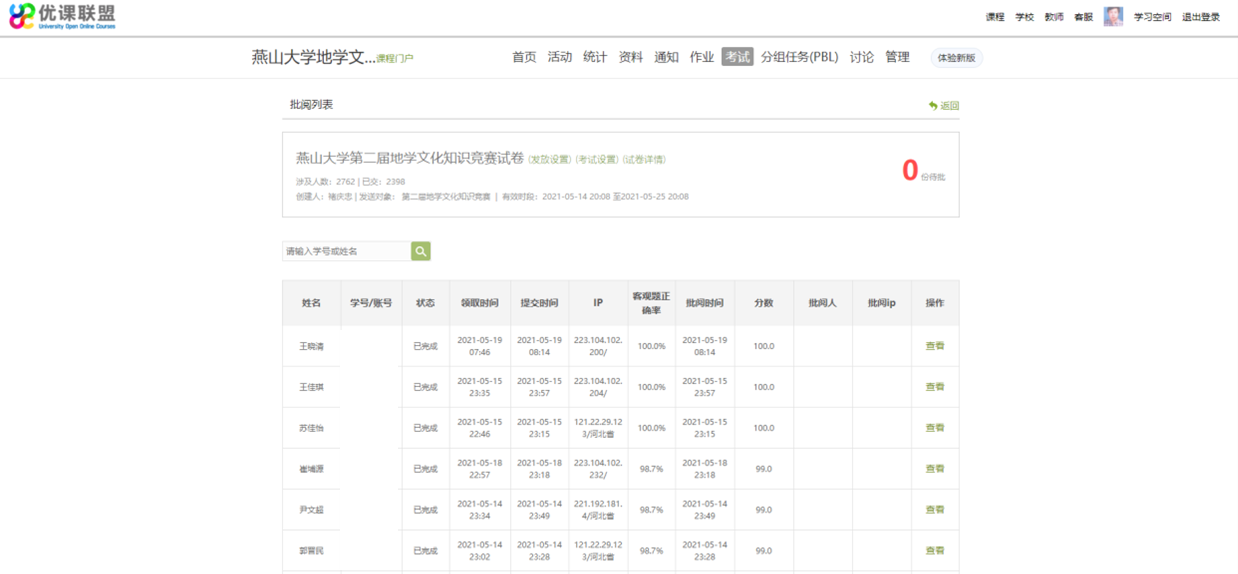1238x574 pixels.
Task: Open the 分组任务(PBL) tab
Action: click(x=799, y=57)
